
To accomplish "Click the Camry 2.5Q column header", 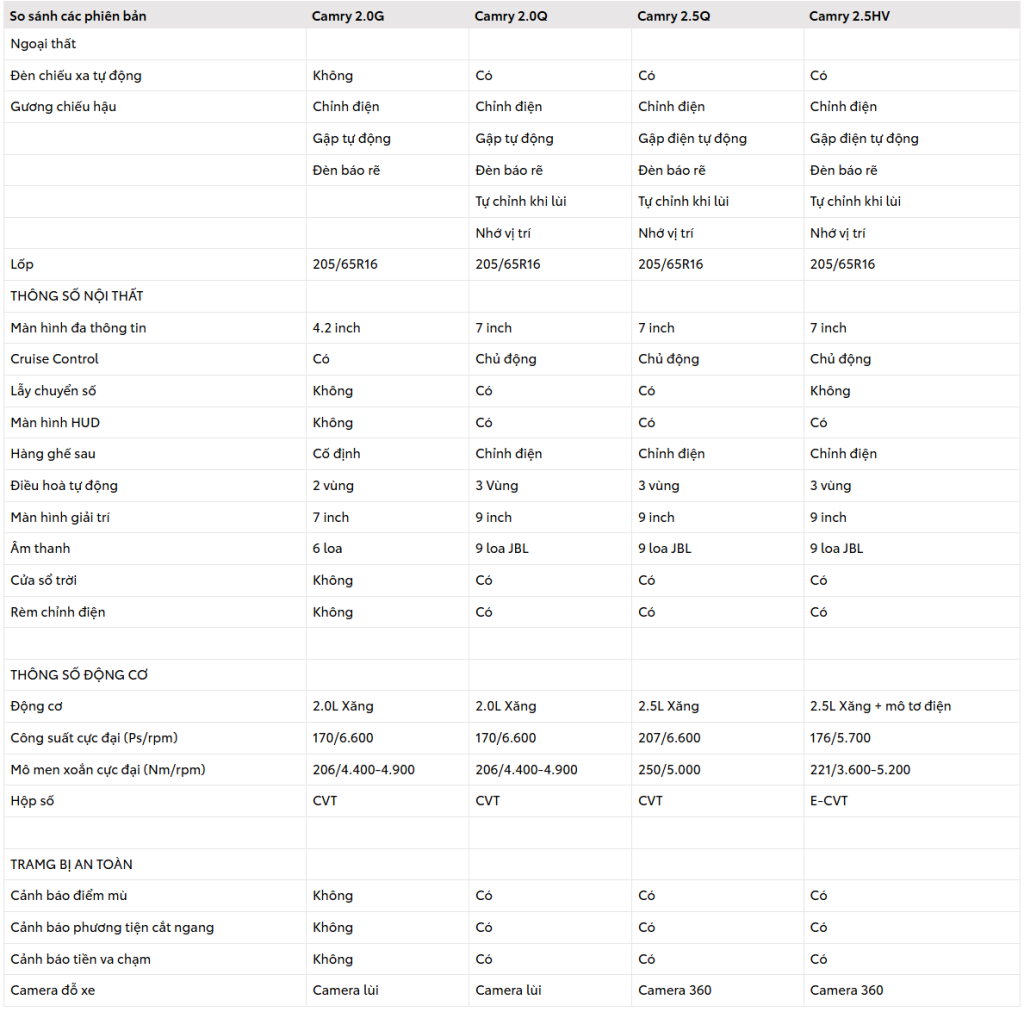I will point(674,15).
